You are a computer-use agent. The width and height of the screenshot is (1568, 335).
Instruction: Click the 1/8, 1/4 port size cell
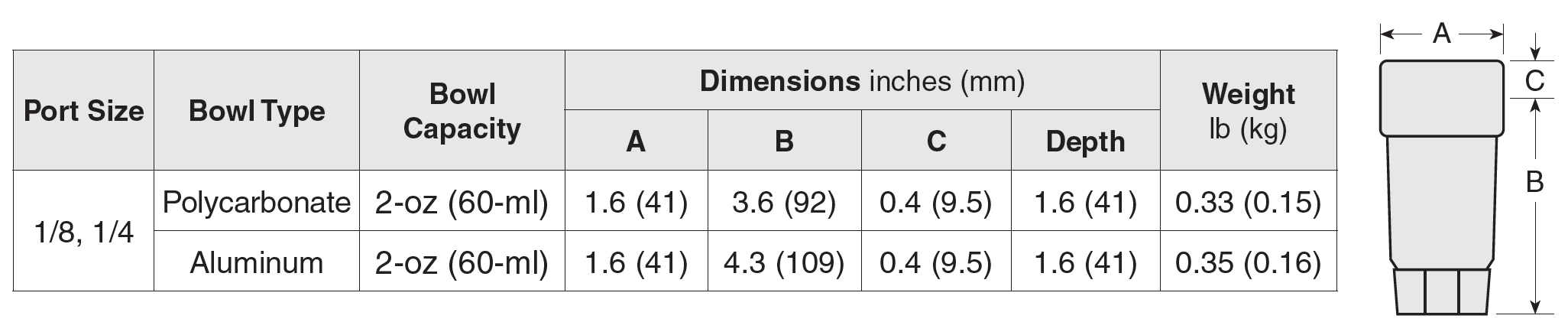click(83, 231)
